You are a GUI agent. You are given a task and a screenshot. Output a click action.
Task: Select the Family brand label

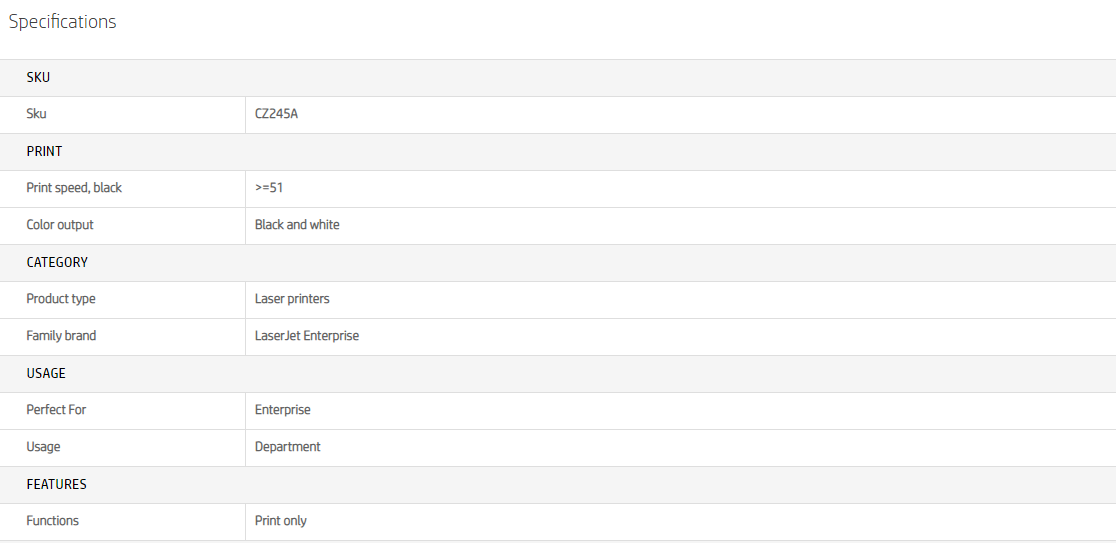pyautogui.click(x=61, y=336)
